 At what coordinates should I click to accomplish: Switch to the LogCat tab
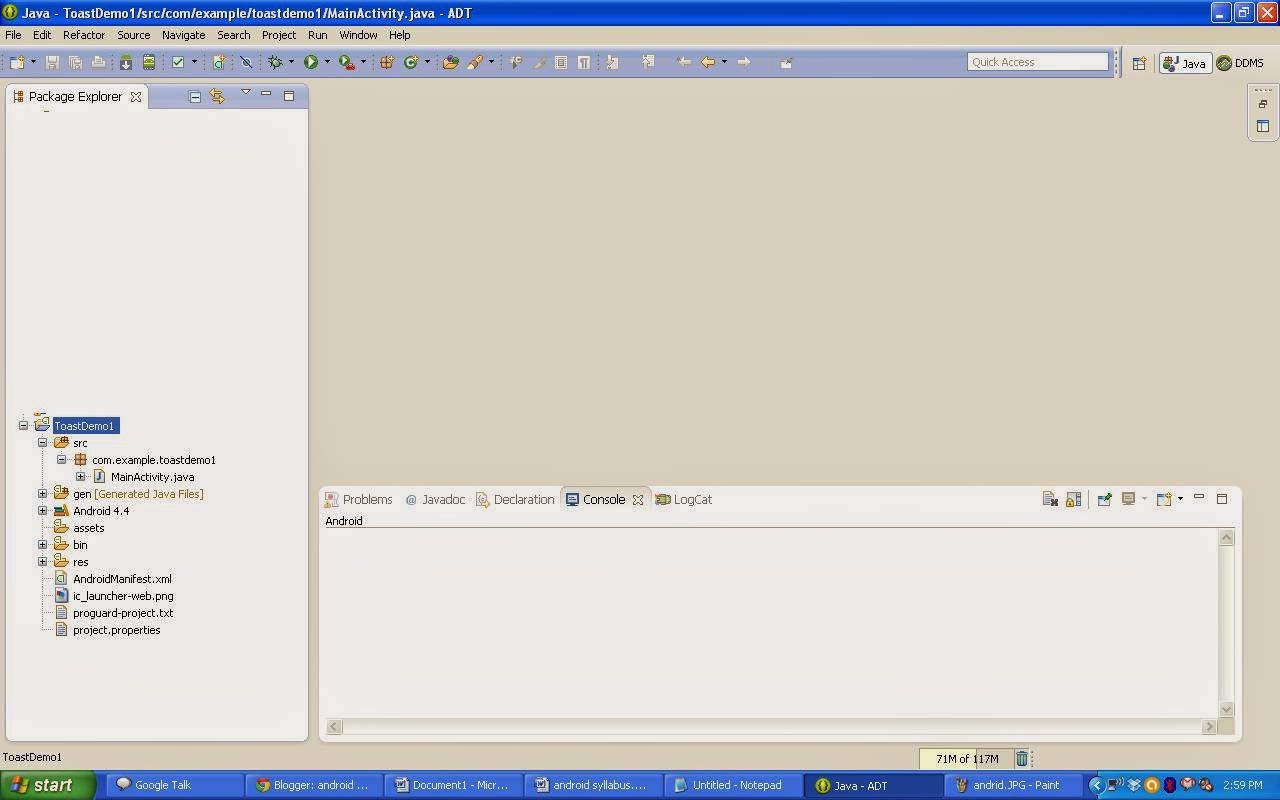[x=684, y=499]
